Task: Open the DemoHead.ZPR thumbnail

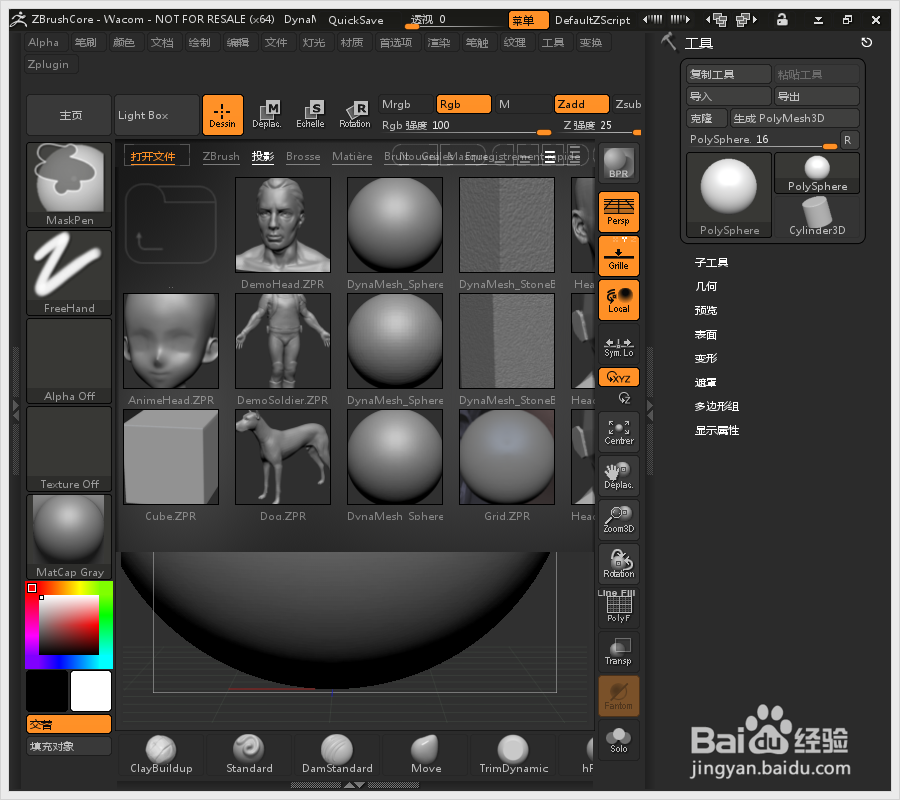Action: [x=282, y=224]
